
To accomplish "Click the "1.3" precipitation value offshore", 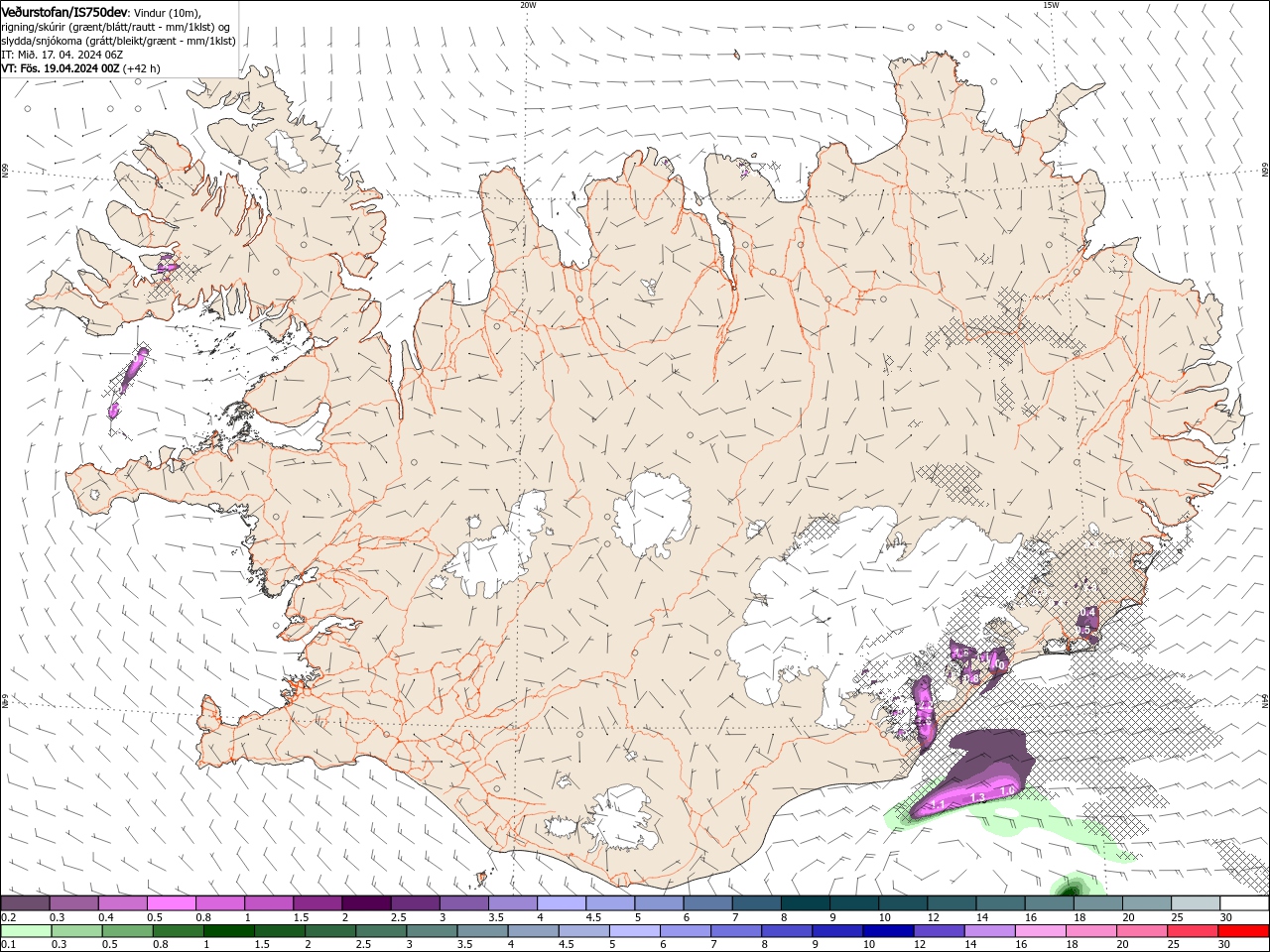I will click(x=977, y=797).
